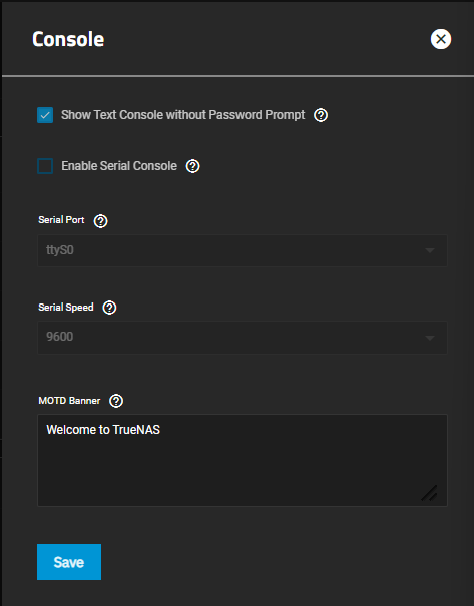The height and width of the screenshot is (606, 474).
Task: Toggle via the 'Enable Serial Console' label text
Action: click(x=119, y=166)
